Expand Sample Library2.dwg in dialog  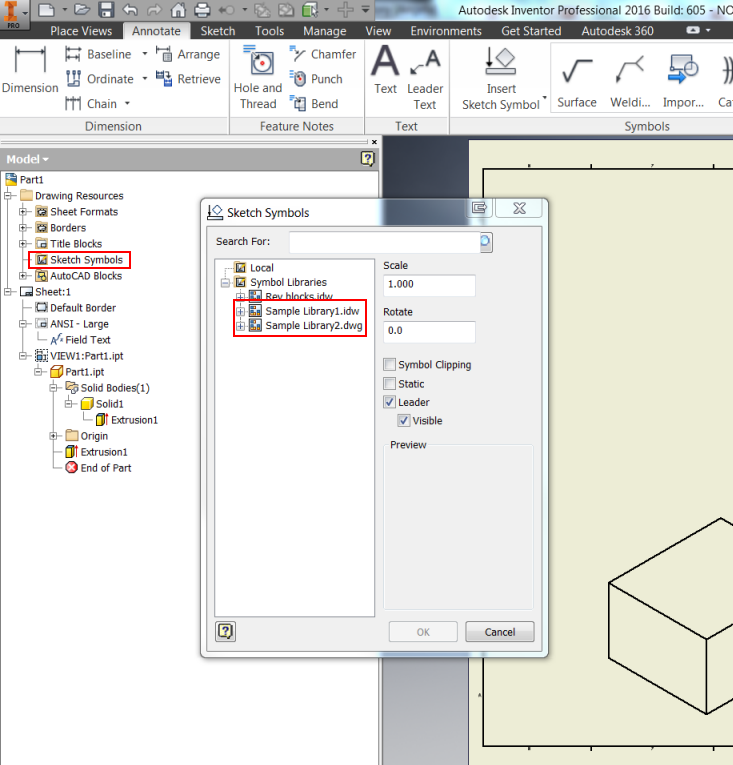pyautogui.click(x=240, y=326)
